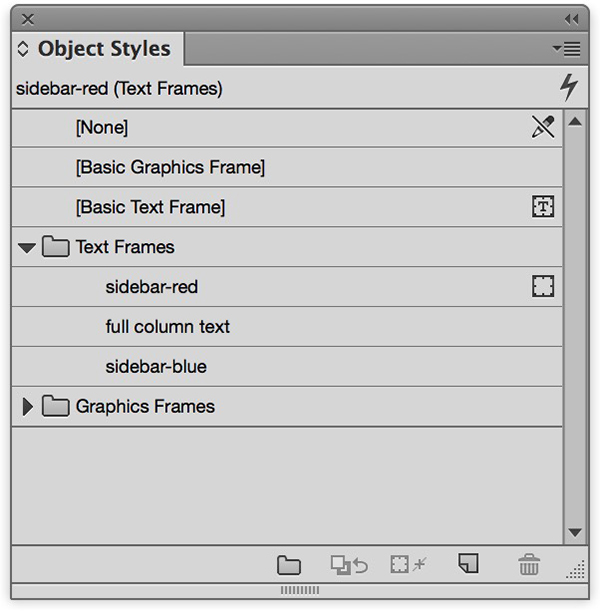Viewport: 600px width, 614px height.
Task: Collapse the Text Frames style group
Action: [27, 247]
